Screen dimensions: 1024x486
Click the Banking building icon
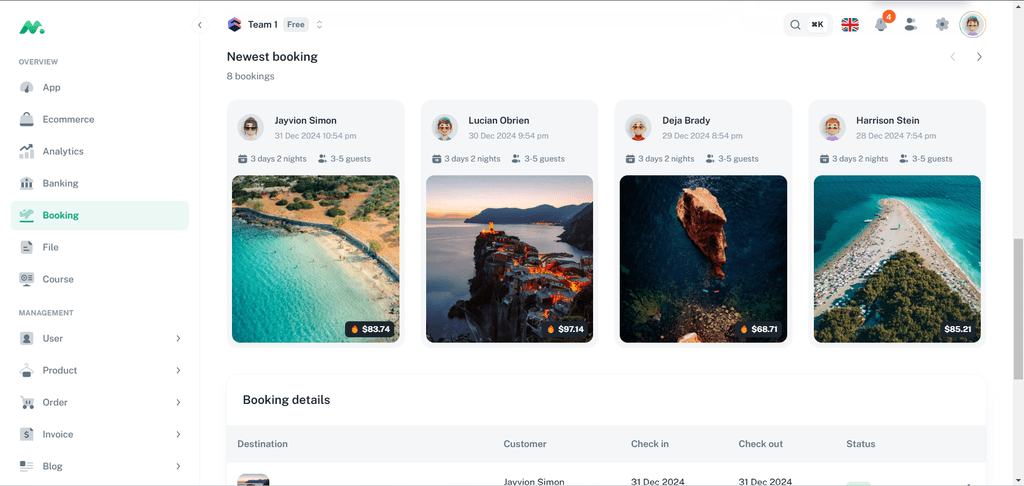pos(26,184)
